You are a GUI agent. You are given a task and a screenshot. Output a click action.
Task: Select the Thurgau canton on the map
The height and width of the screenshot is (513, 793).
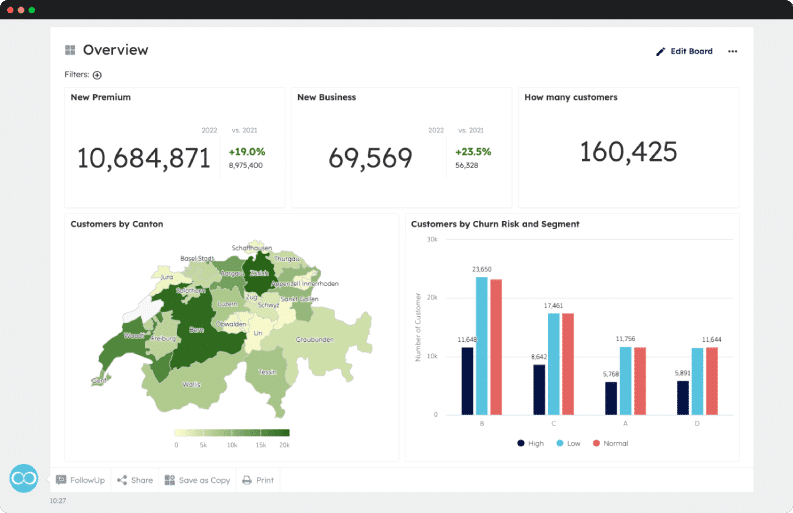[x=286, y=259]
